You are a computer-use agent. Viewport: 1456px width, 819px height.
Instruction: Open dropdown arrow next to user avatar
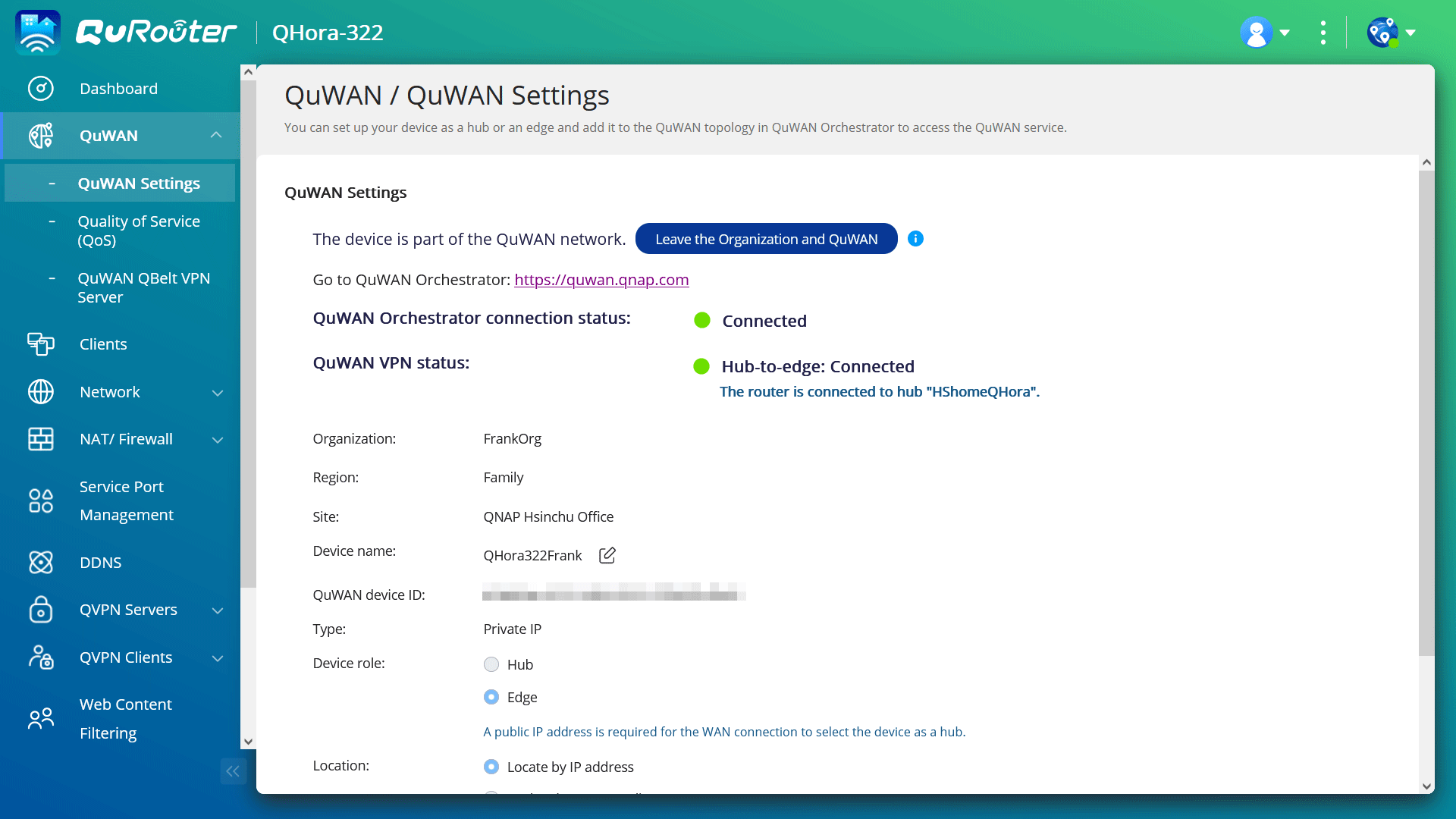(1285, 33)
